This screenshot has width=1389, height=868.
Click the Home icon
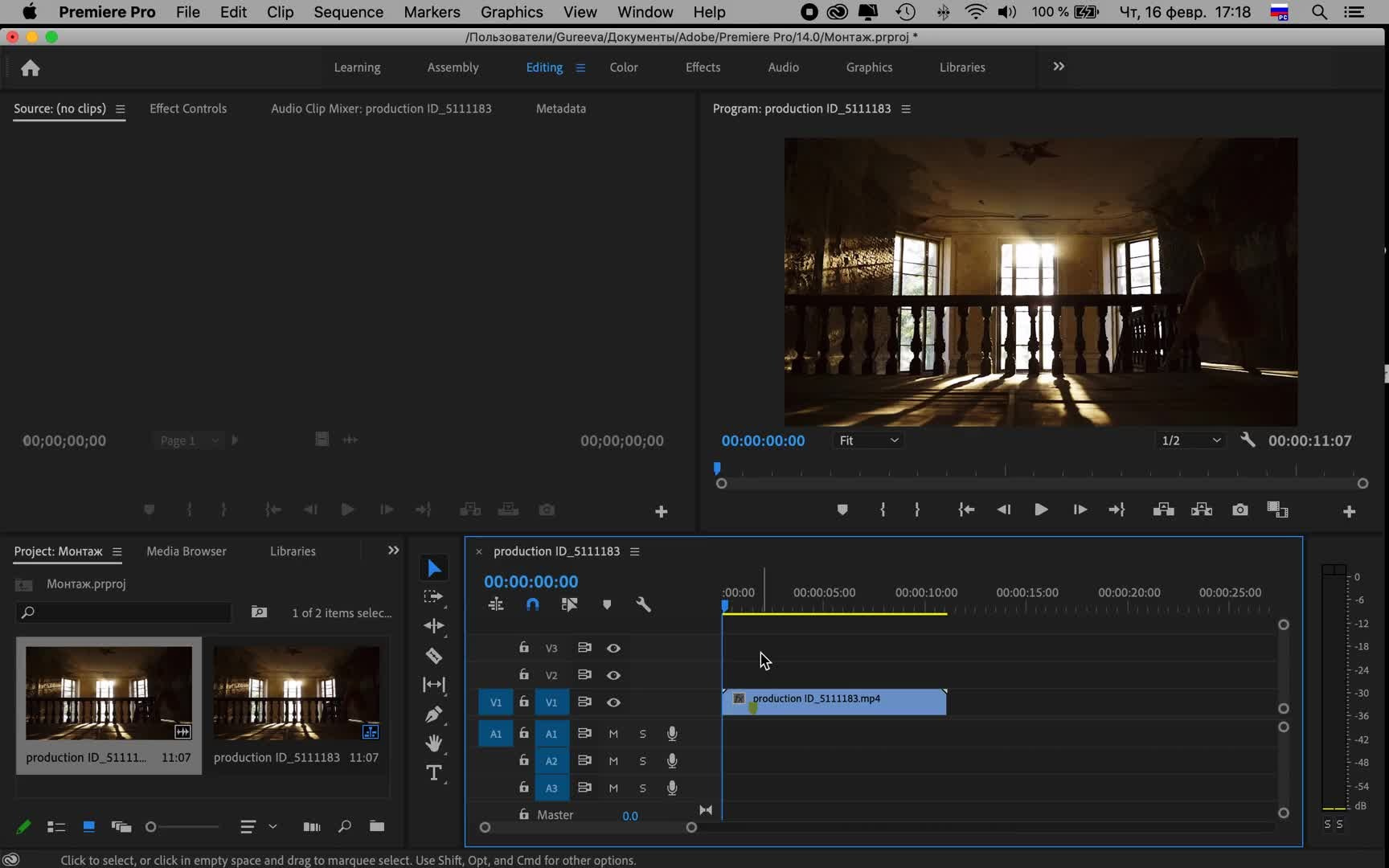(31, 68)
